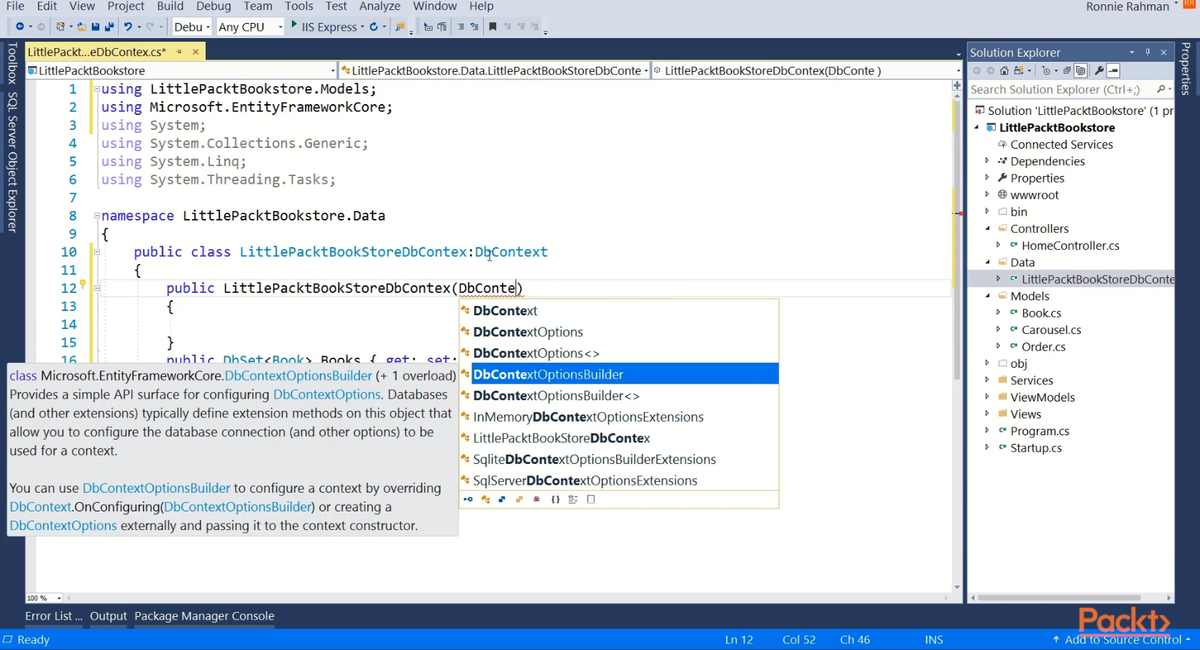Click the Open File folder icon
Image resolution: width=1200 pixels, height=650 pixels.
tap(82, 26)
